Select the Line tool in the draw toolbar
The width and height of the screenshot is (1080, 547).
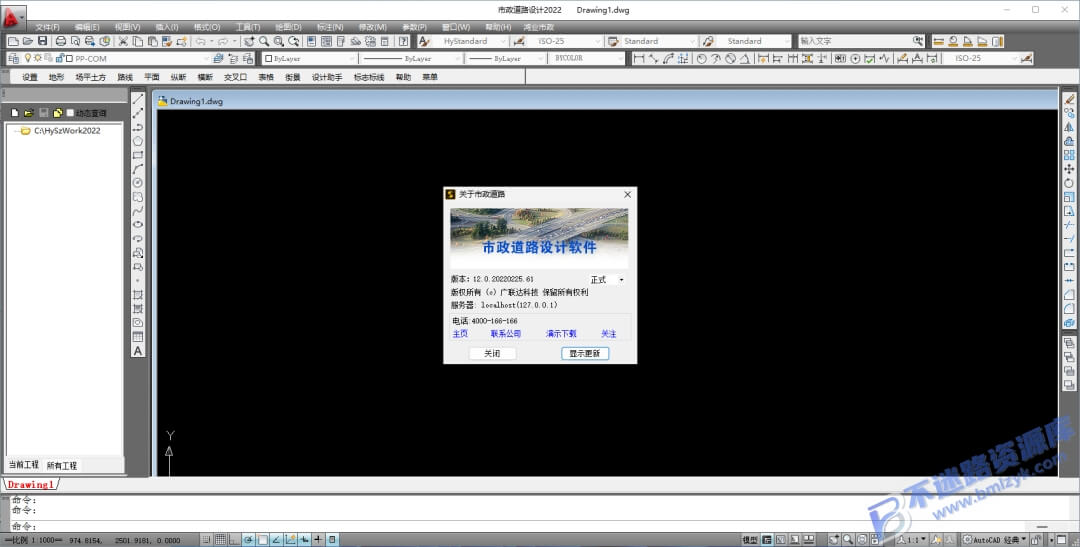pos(138,99)
